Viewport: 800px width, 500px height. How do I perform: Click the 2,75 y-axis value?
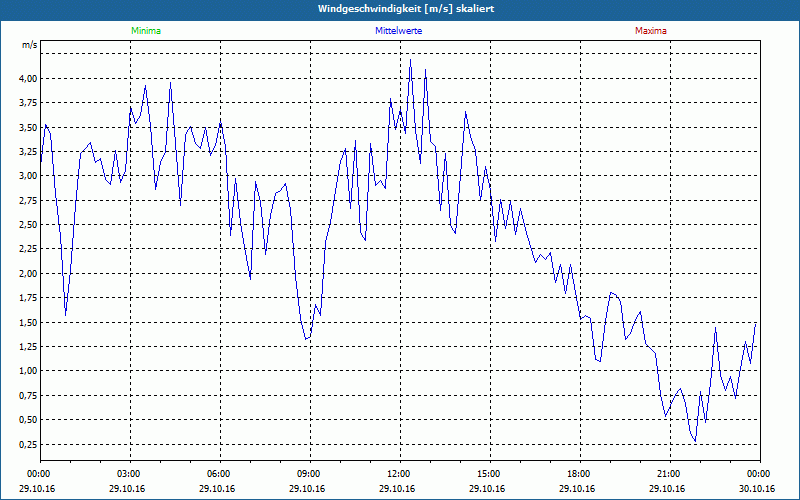[x=29, y=201]
